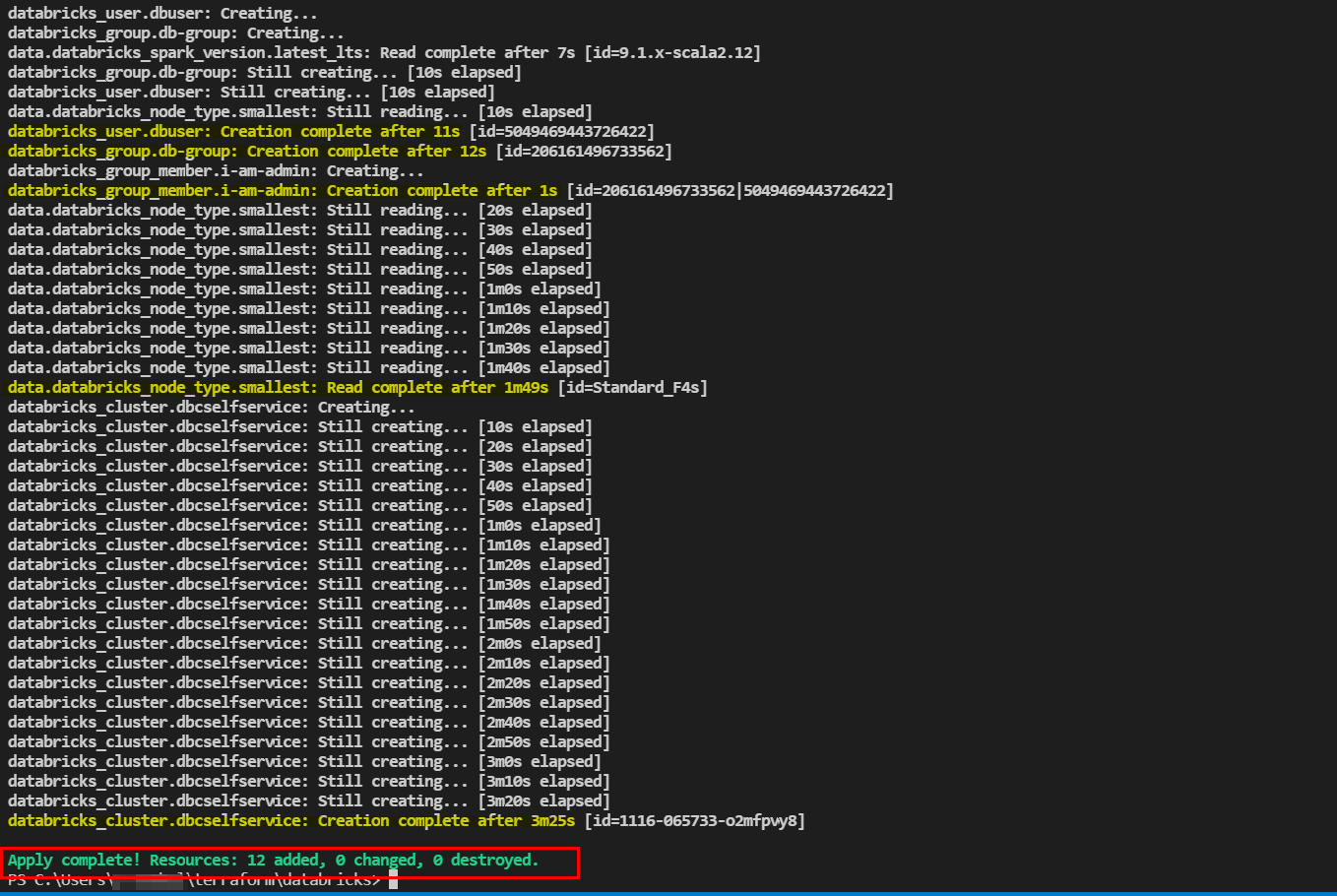1337x896 pixels.
Task: Click the 'databricks_group.db-group: Creating...' line
Action: 176,33
